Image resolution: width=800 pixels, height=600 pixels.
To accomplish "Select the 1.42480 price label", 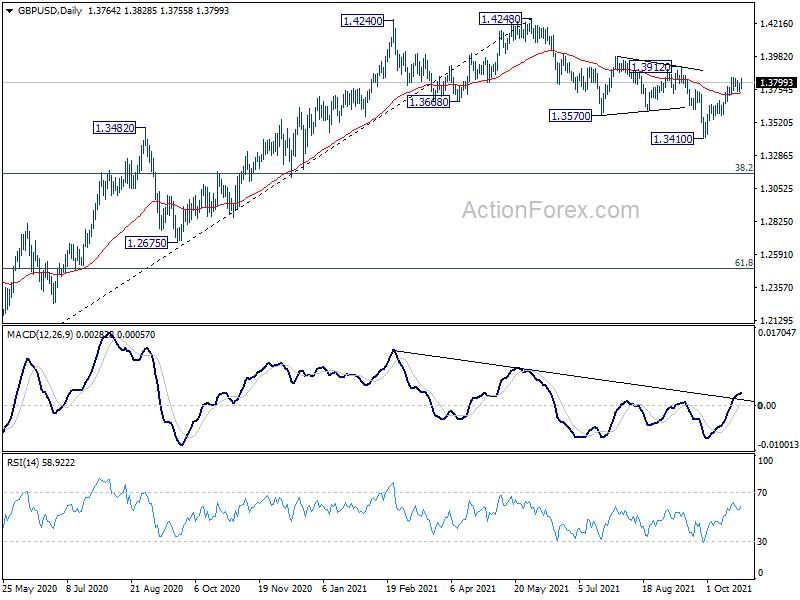I will [x=501, y=19].
